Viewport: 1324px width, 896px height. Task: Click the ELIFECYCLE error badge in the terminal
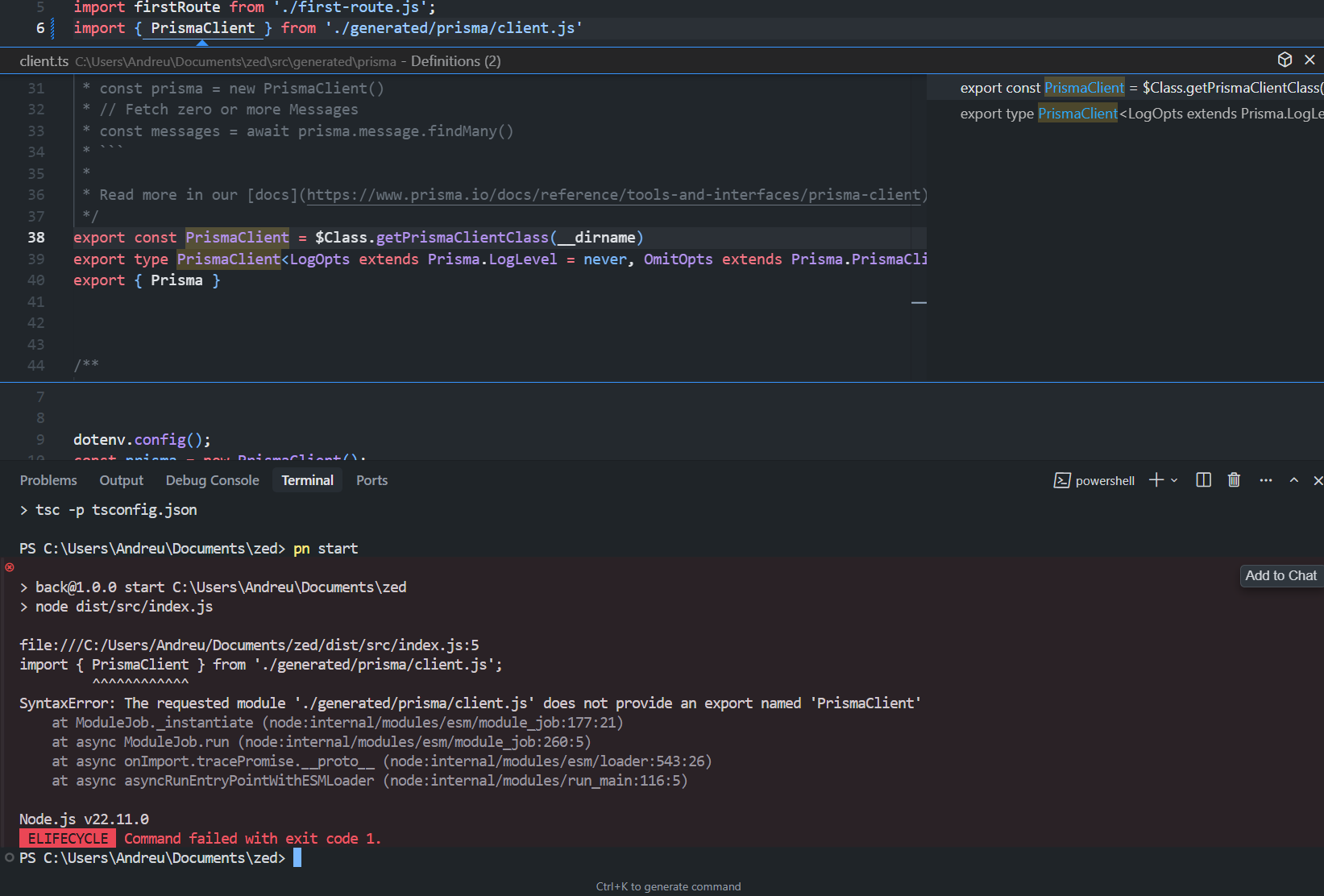[68, 839]
